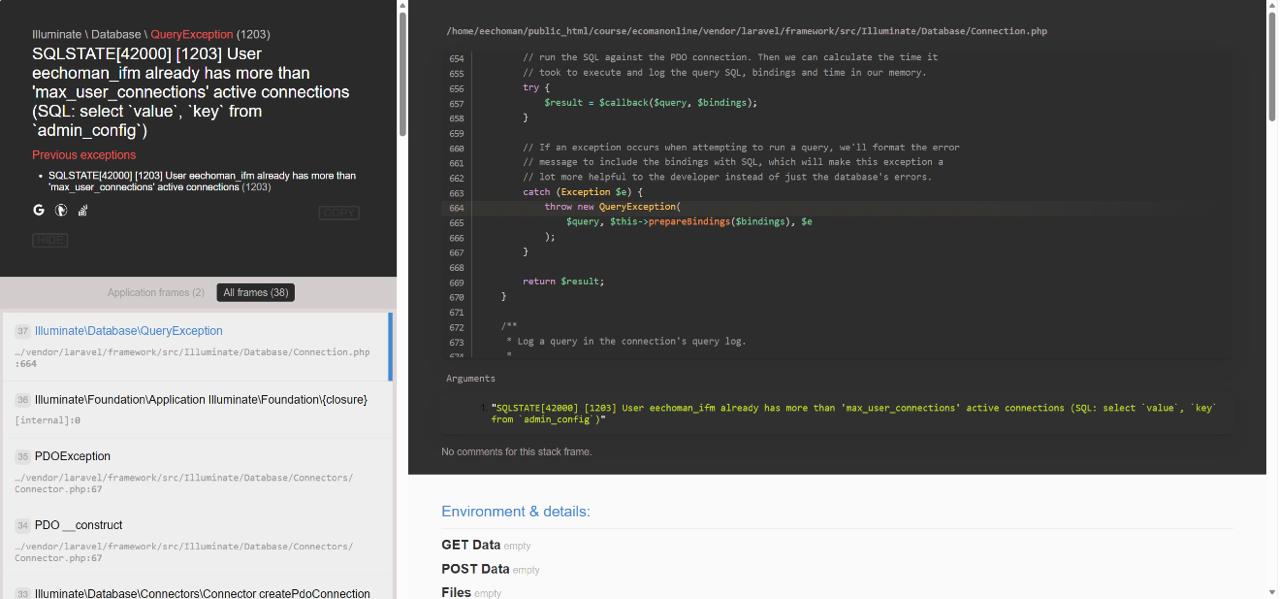The image size is (1280, 599).
Task: Search the error on Stack Overflow icon
Action: [83, 210]
